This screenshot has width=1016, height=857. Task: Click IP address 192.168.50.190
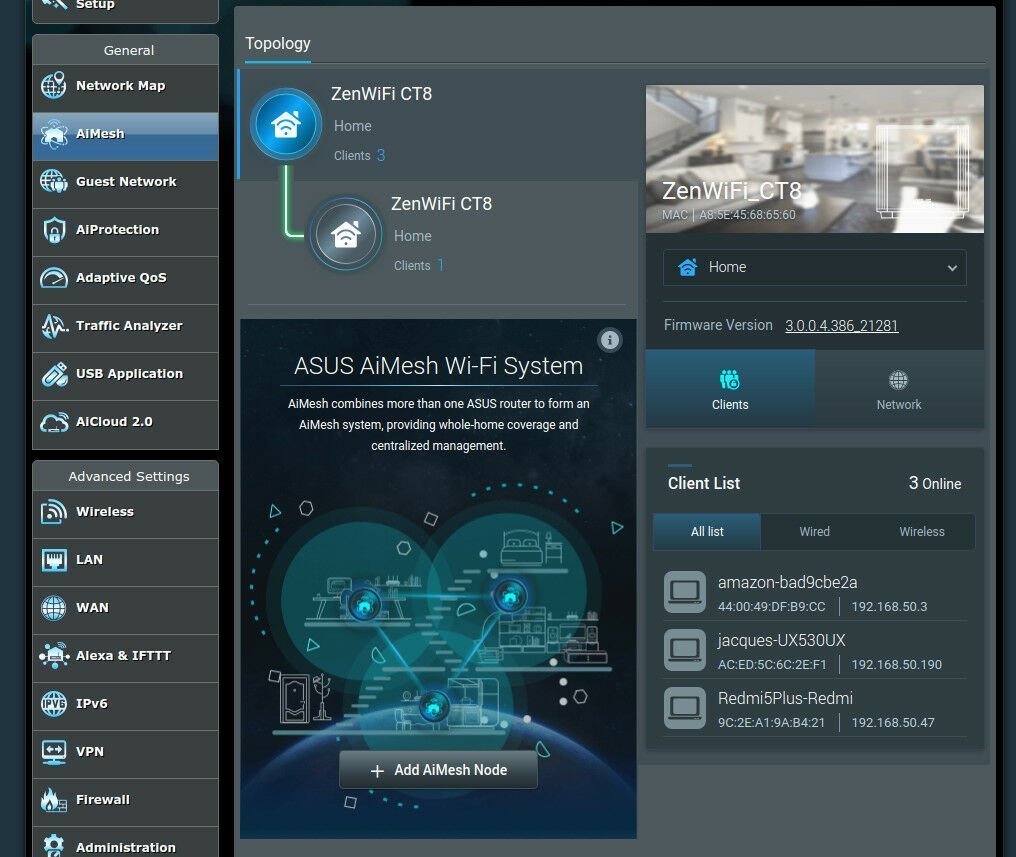[896, 665]
